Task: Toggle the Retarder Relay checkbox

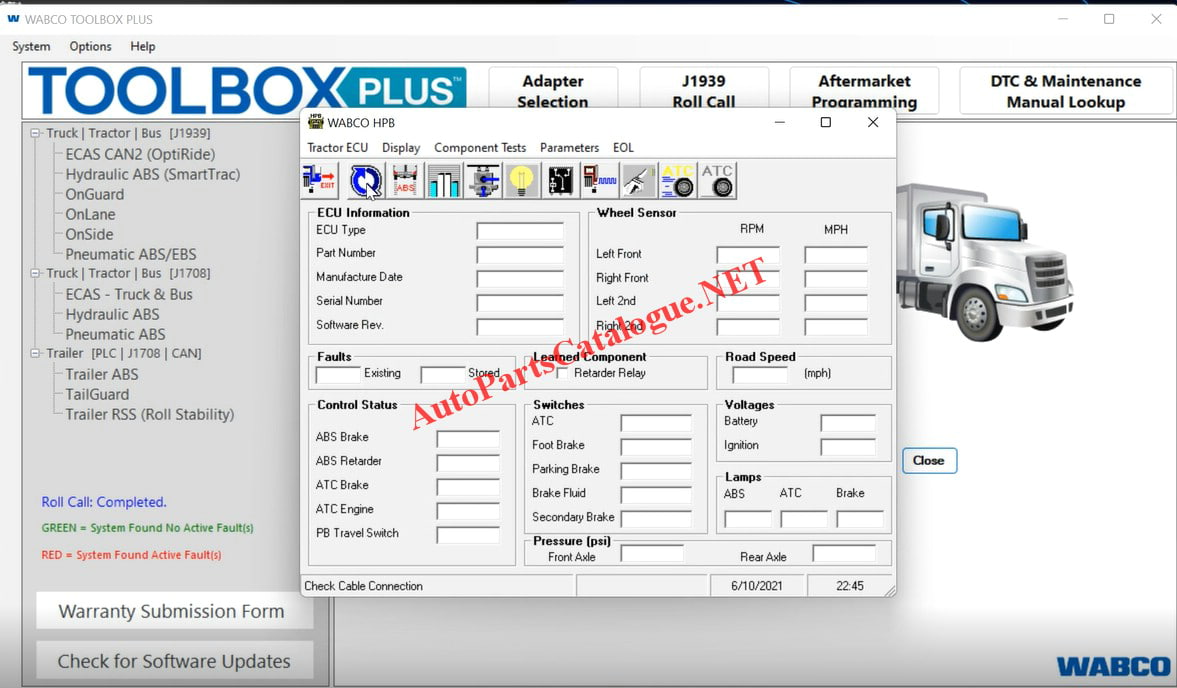Action: coord(563,374)
